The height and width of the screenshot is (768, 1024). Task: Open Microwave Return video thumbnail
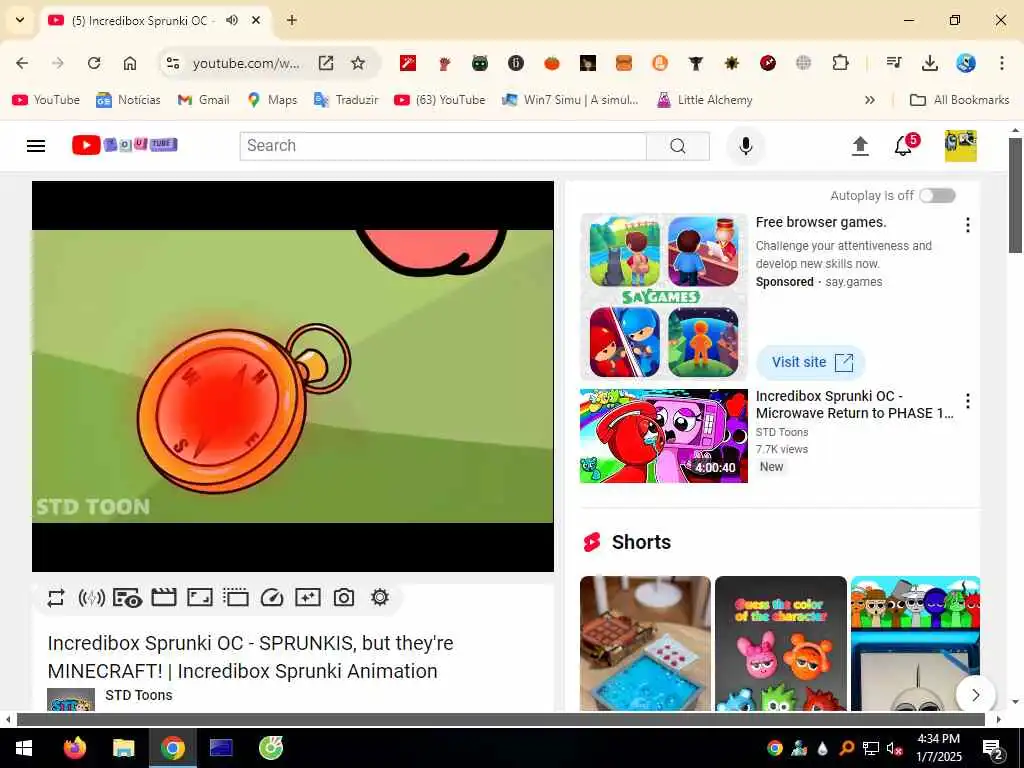(664, 436)
